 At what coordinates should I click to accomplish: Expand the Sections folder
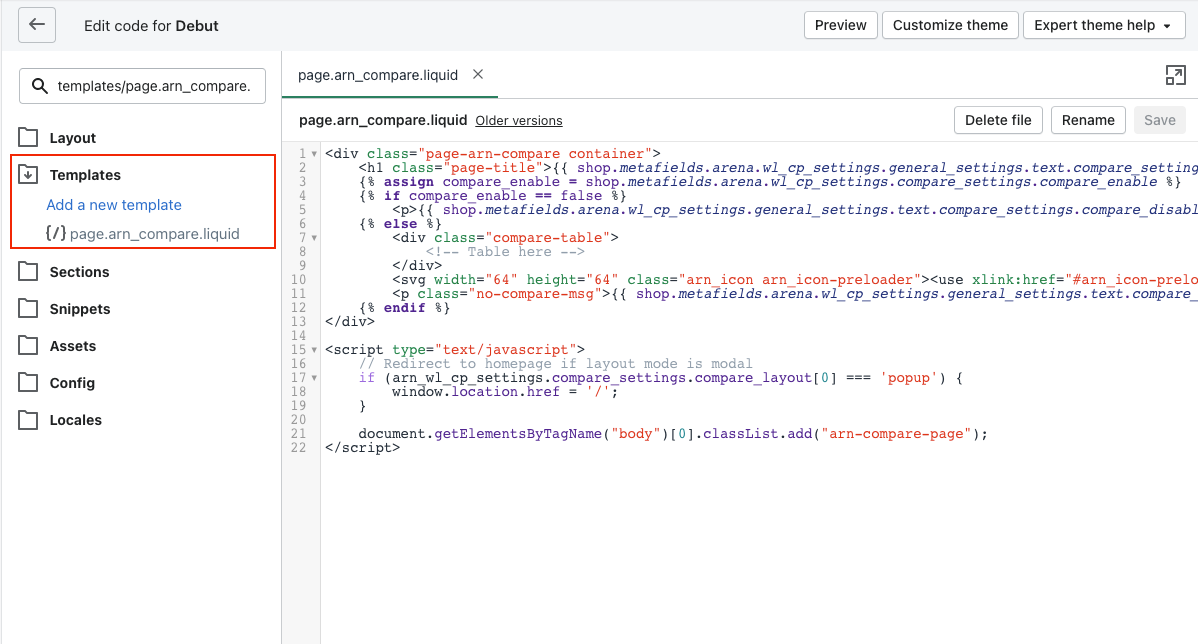tap(79, 272)
